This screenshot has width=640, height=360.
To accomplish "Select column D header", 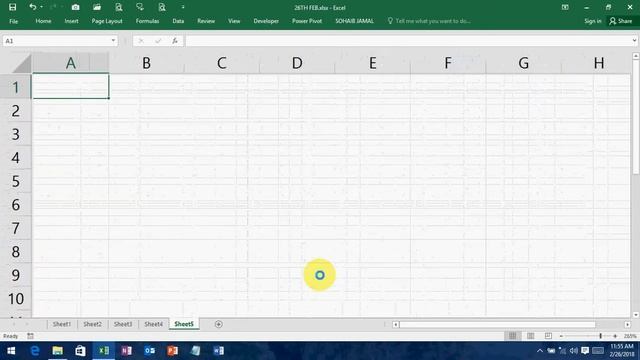I will coord(297,63).
